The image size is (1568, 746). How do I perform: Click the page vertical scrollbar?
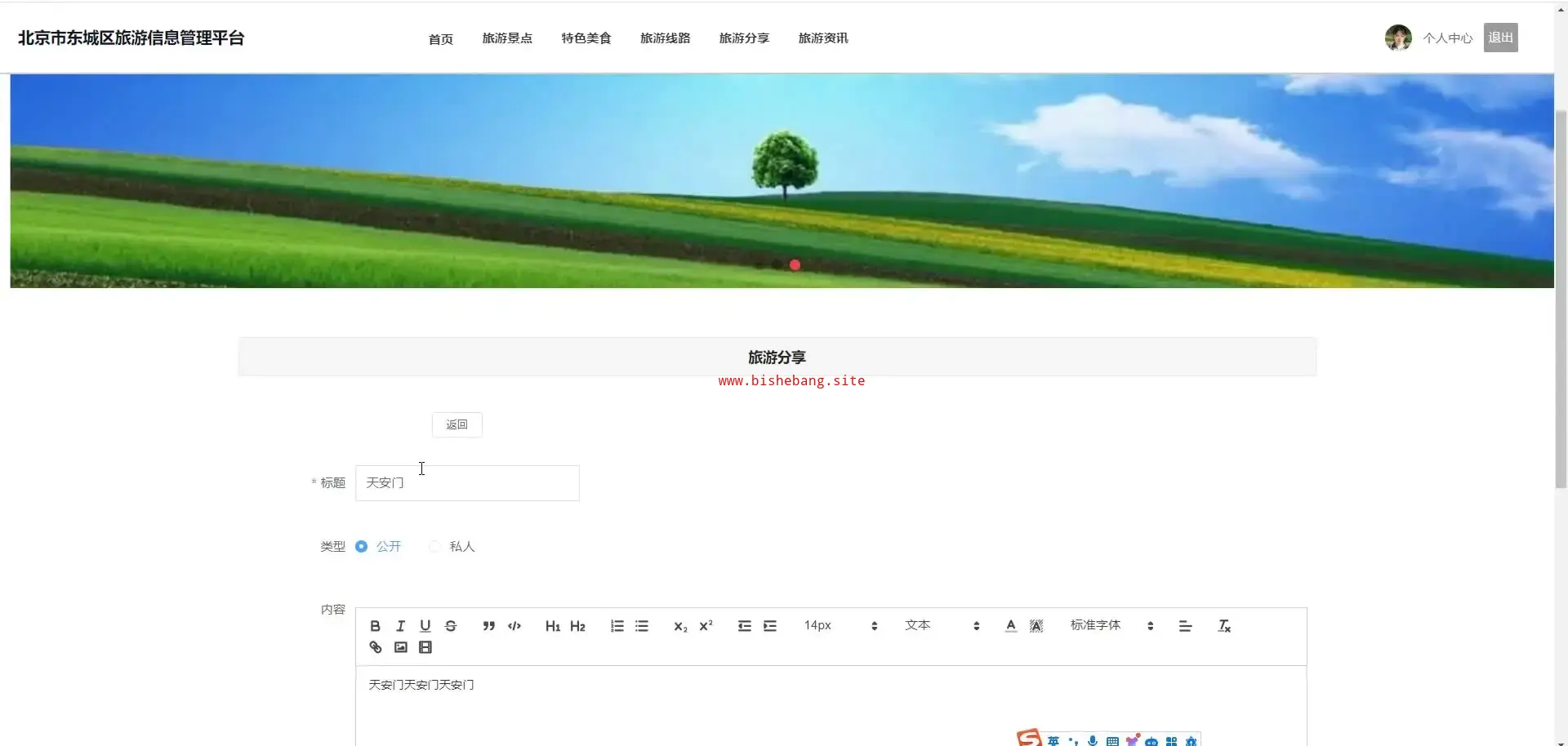click(x=1561, y=300)
